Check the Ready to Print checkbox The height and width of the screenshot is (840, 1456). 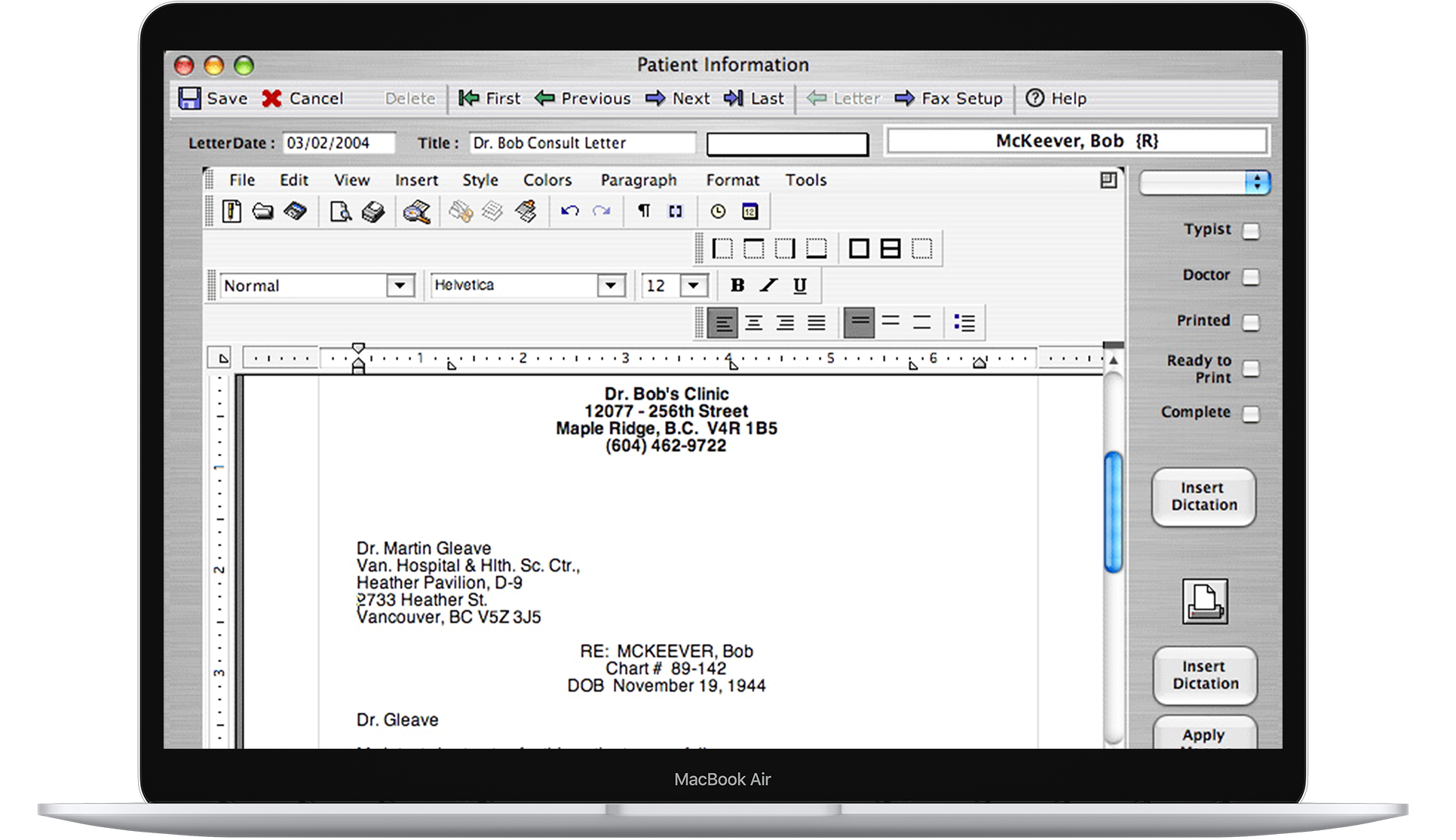pos(1251,369)
